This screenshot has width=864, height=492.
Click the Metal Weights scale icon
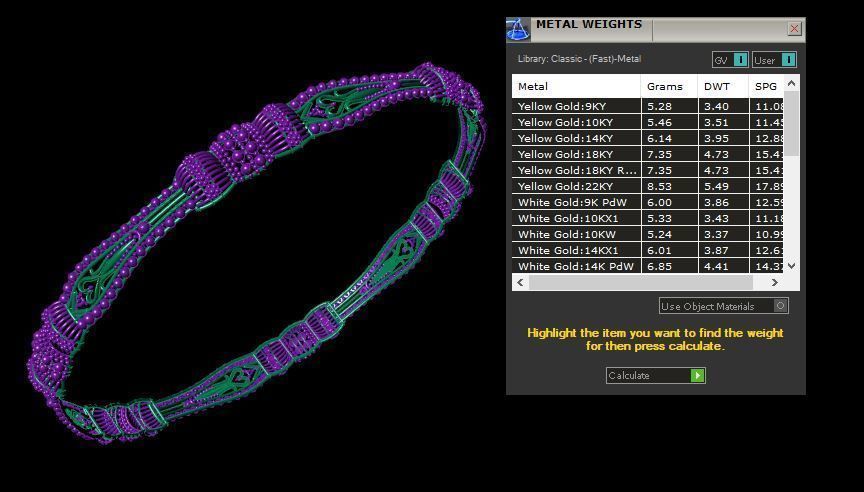point(518,30)
